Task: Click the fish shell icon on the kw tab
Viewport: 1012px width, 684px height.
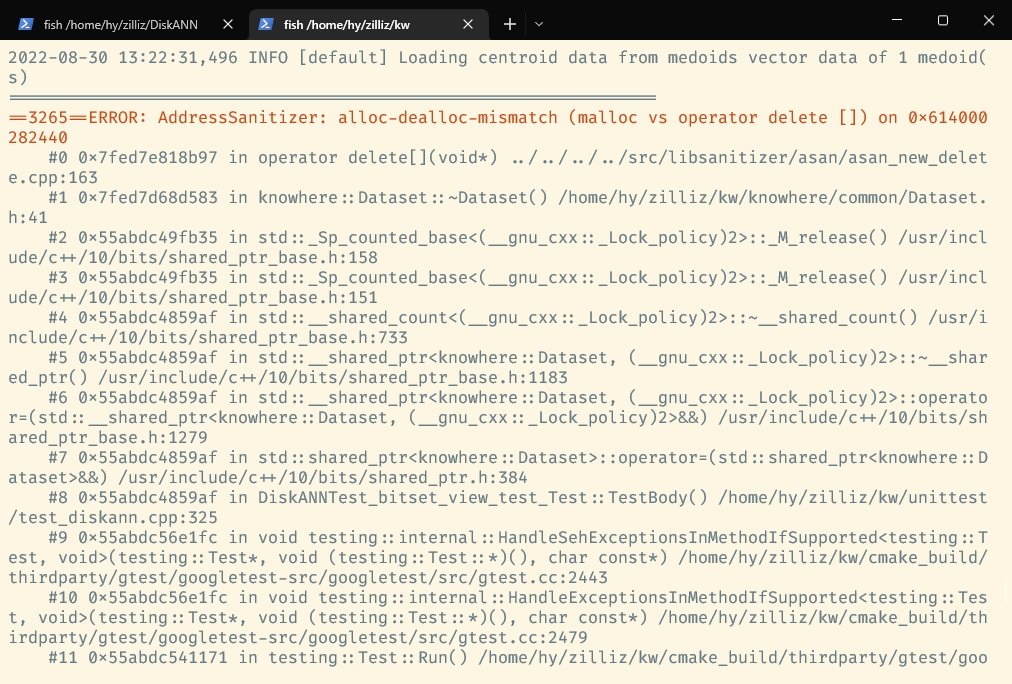Action: coord(265,24)
